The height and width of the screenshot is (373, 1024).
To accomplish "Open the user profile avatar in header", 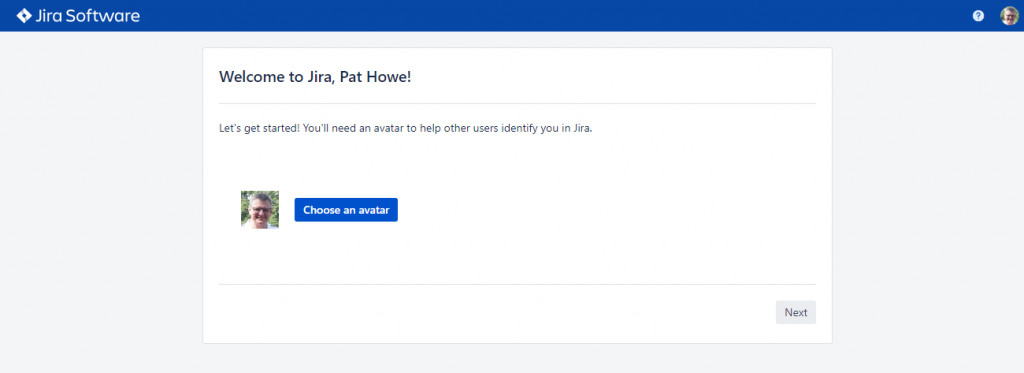I will (1009, 16).
